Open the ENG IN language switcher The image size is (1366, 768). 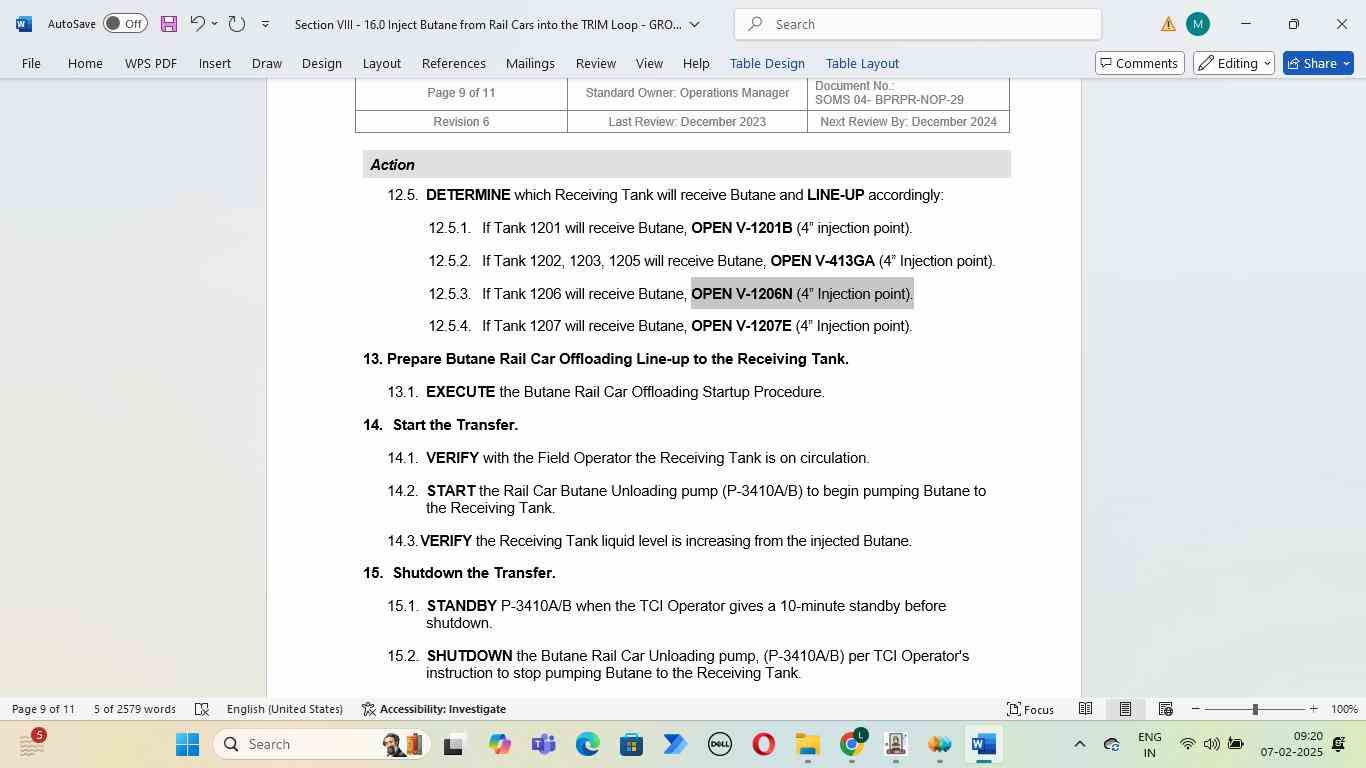(1150, 744)
